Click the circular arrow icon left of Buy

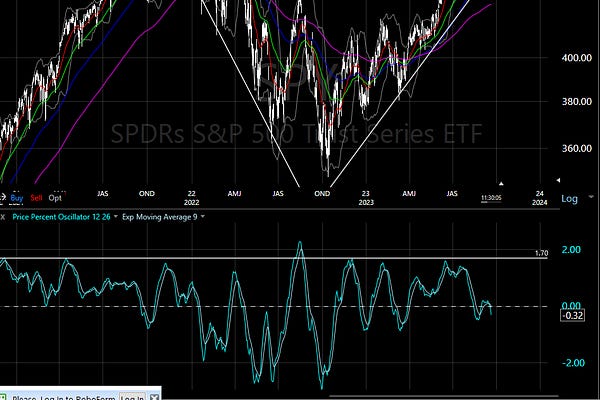click(x=2, y=198)
